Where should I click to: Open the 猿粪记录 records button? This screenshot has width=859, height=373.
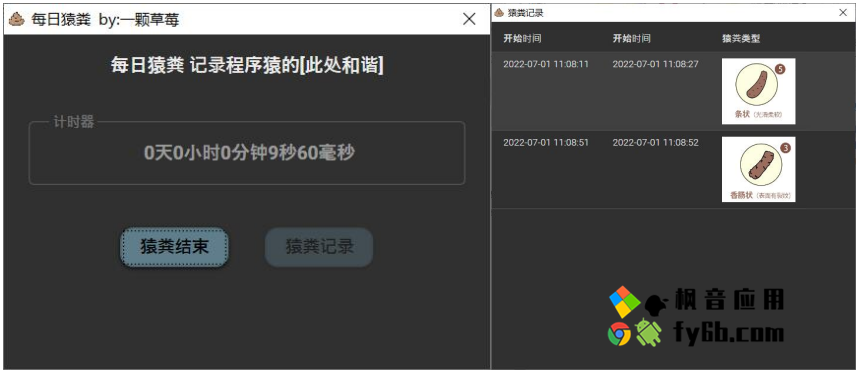point(319,247)
